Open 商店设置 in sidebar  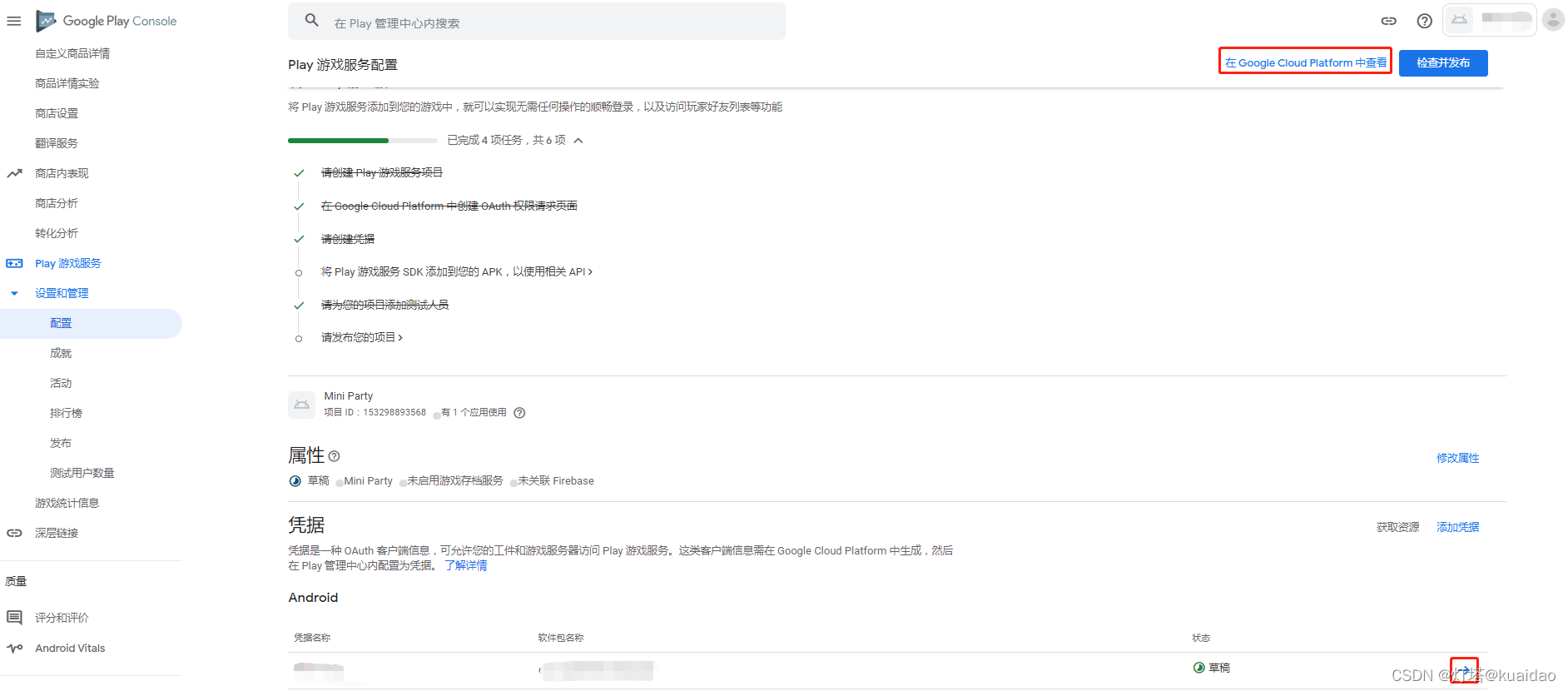(57, 113)
